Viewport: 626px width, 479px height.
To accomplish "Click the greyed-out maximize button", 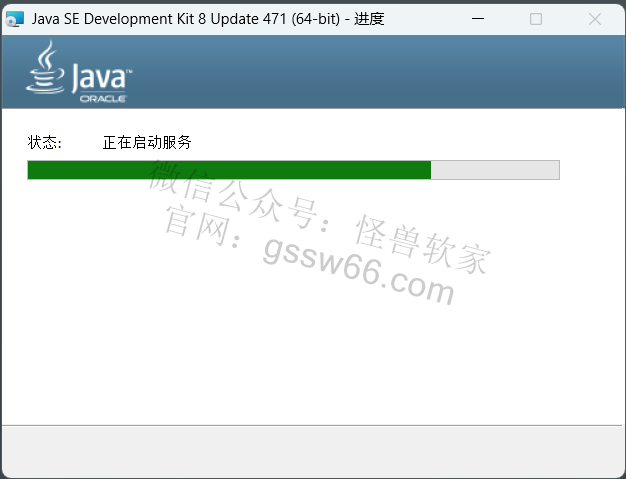I will [x=536, y=19].
